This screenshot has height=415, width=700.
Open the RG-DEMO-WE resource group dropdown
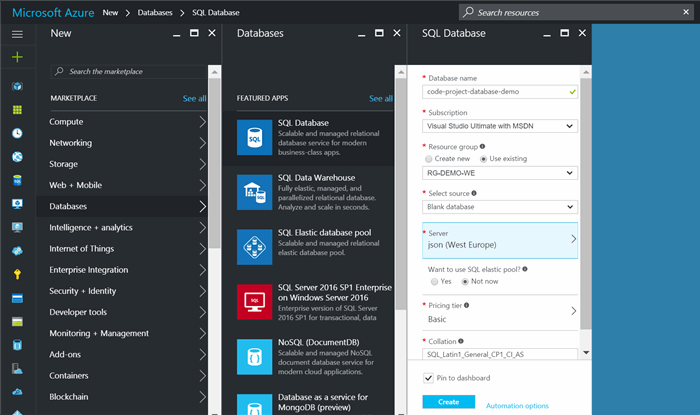pos(500,173)
